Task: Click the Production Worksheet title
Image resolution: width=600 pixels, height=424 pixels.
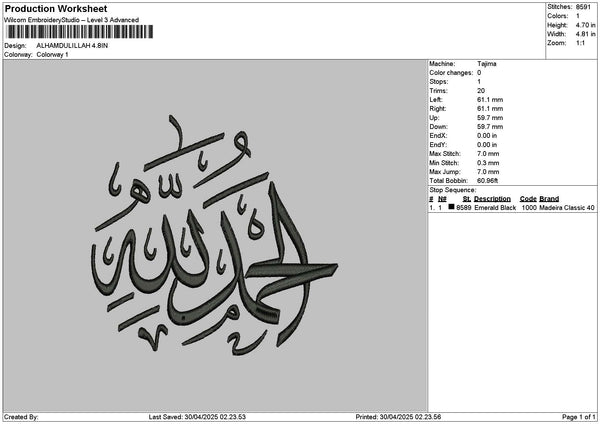Action: click(56, 8)
